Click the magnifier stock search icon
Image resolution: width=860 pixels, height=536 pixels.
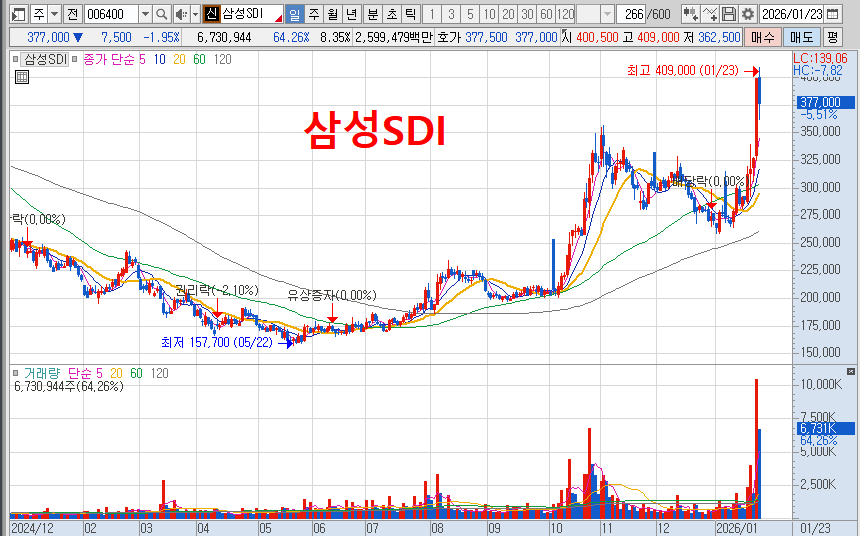pos(161,14)
